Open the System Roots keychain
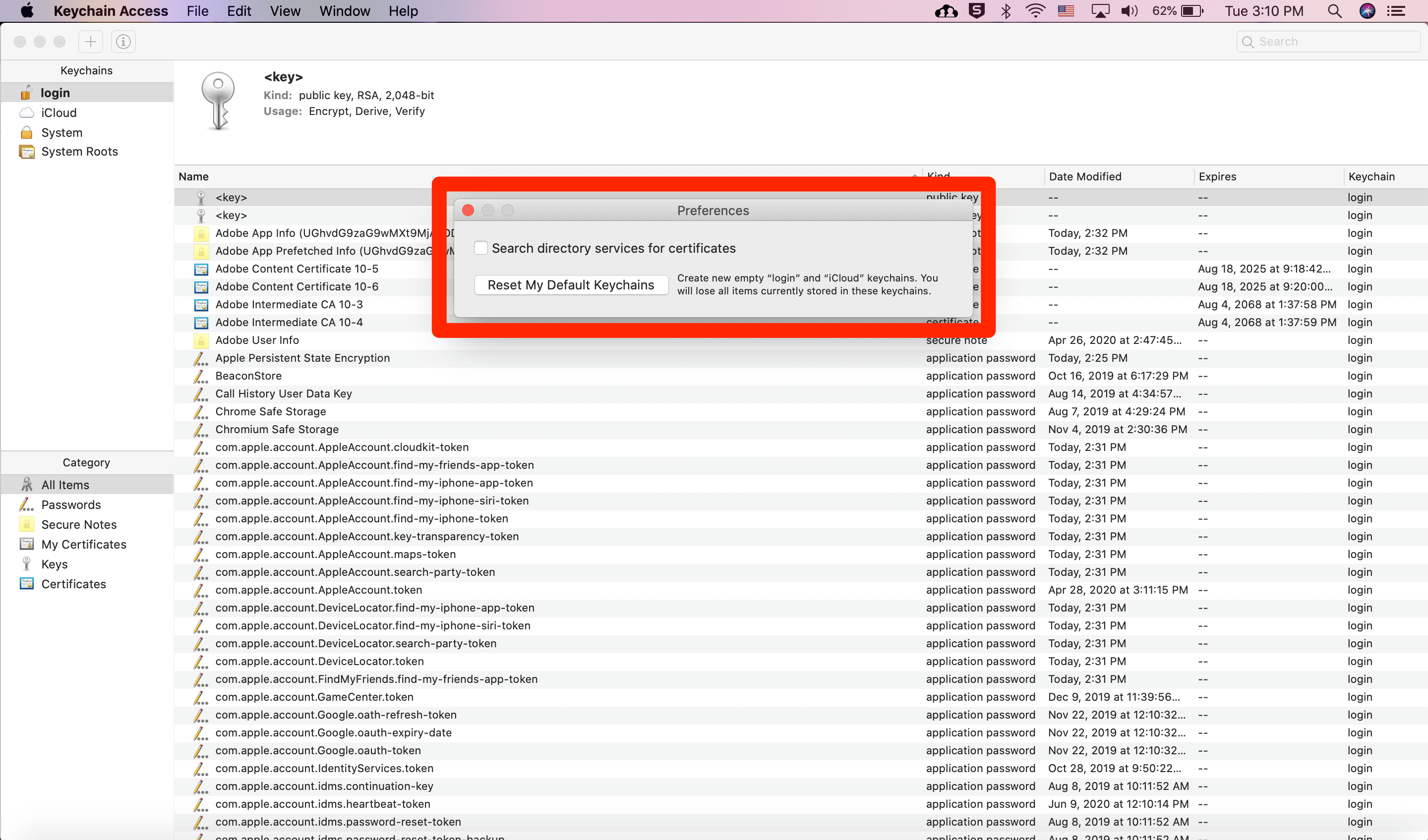 [x=79, y=151]
